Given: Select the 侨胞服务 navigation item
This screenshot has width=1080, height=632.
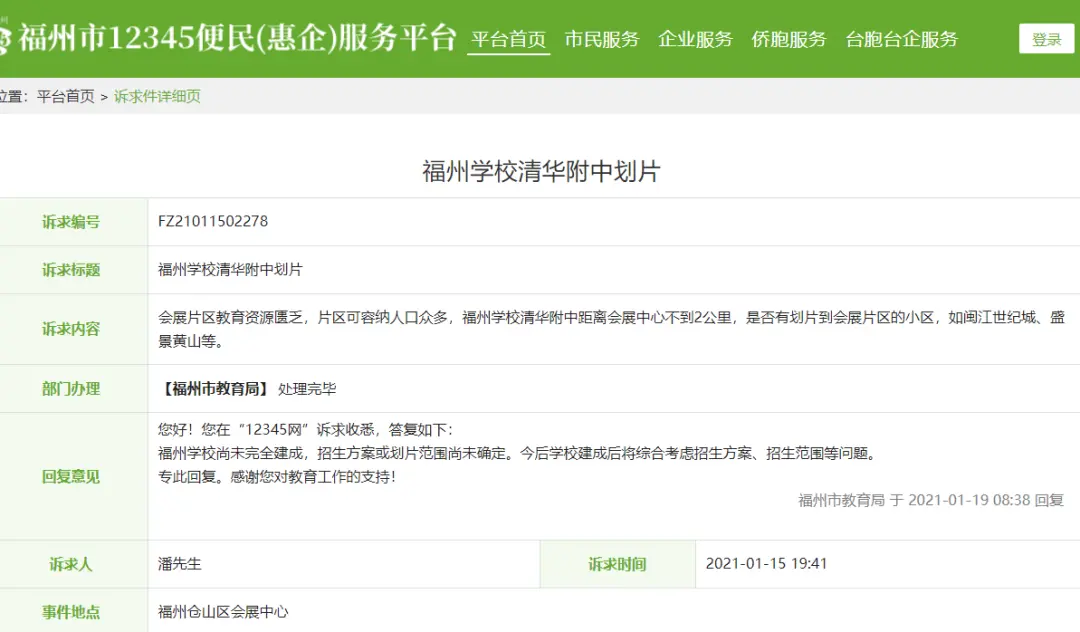Looking at the screenshot, I should [788, 40].
